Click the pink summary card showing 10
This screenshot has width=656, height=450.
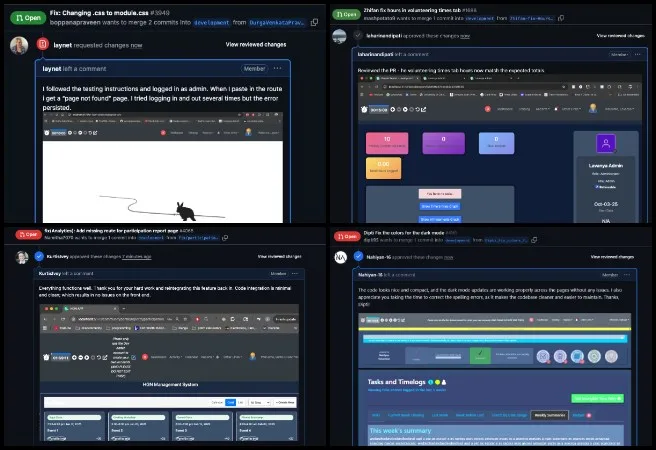pos(386,140)
